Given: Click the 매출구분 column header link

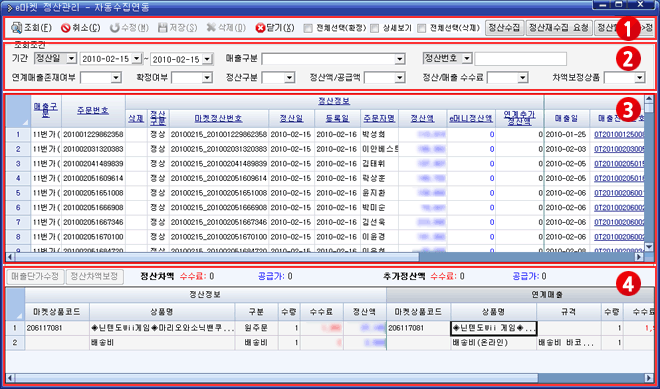Looking at the screenshot, I should point(45,110).
